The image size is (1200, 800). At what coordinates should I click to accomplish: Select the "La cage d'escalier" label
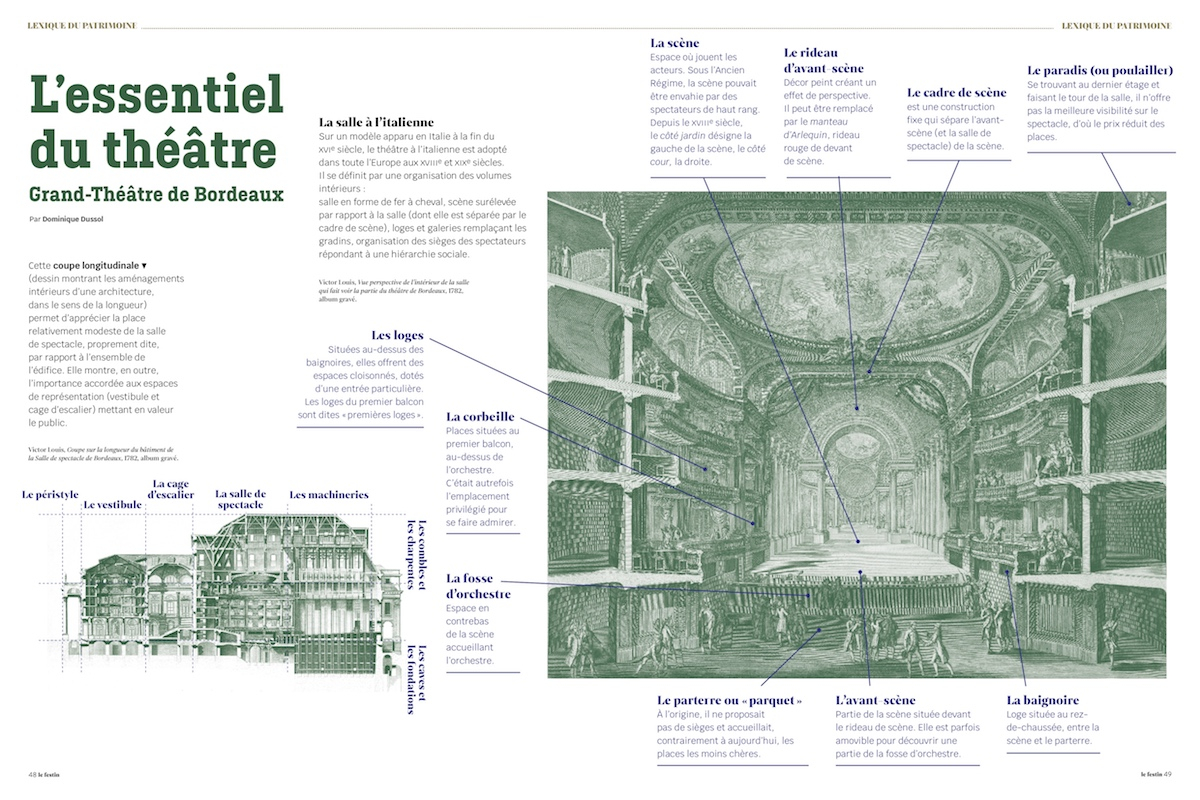tap(171, 488)
